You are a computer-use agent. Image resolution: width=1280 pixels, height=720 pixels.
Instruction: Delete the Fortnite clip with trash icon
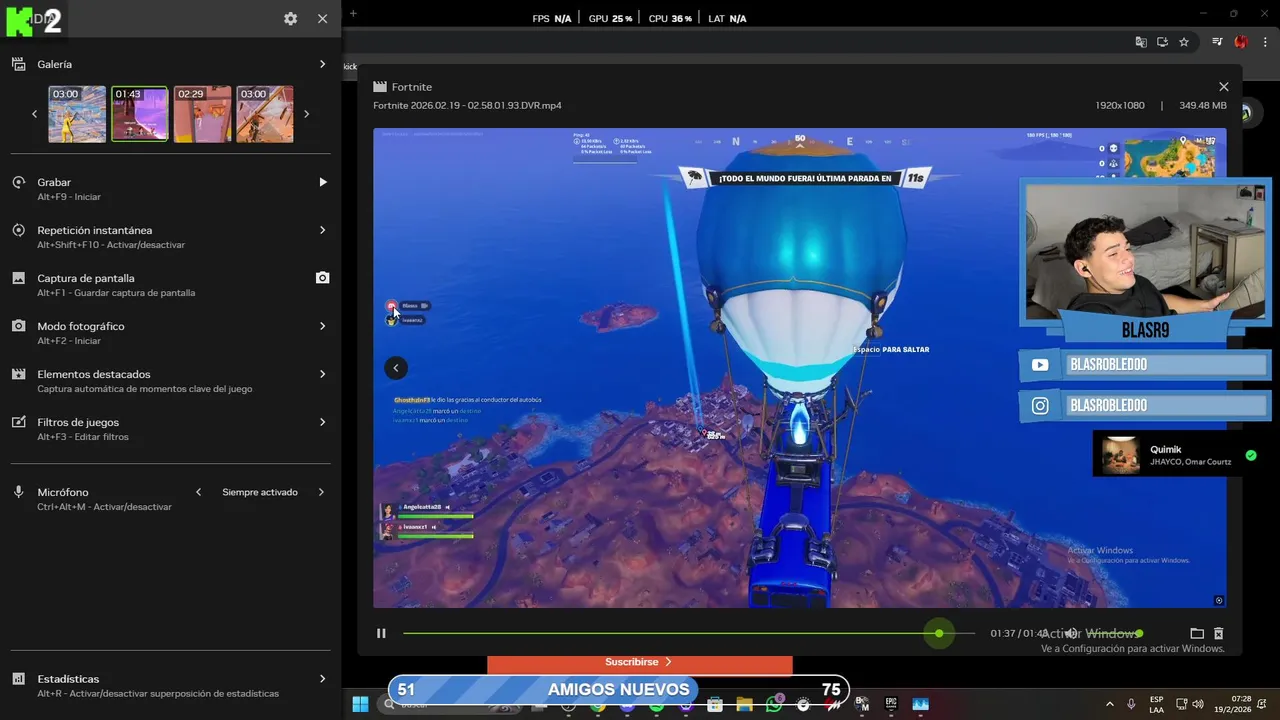click(x=1218, y=633)
